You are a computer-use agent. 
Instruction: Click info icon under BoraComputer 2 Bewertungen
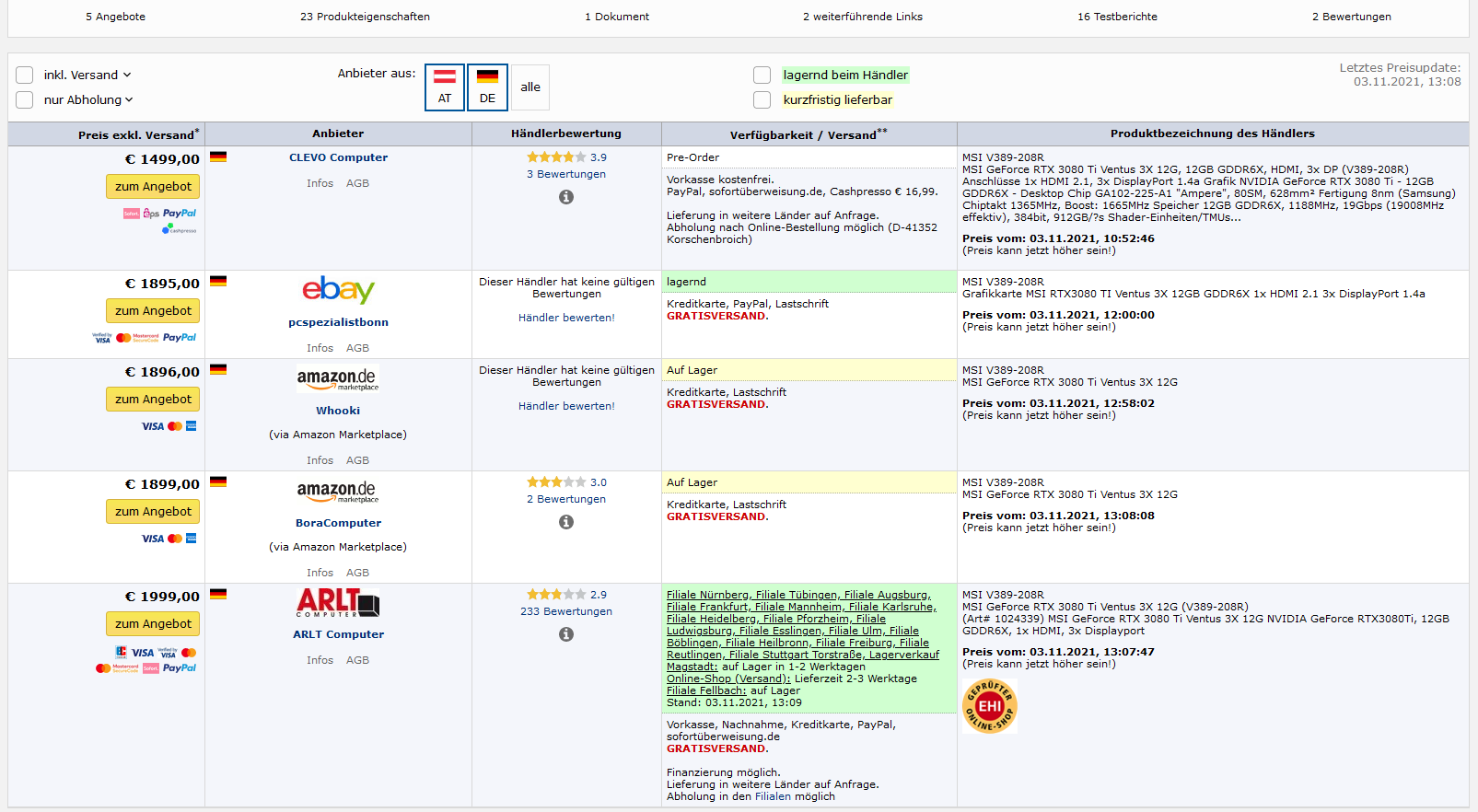(566, 522)
